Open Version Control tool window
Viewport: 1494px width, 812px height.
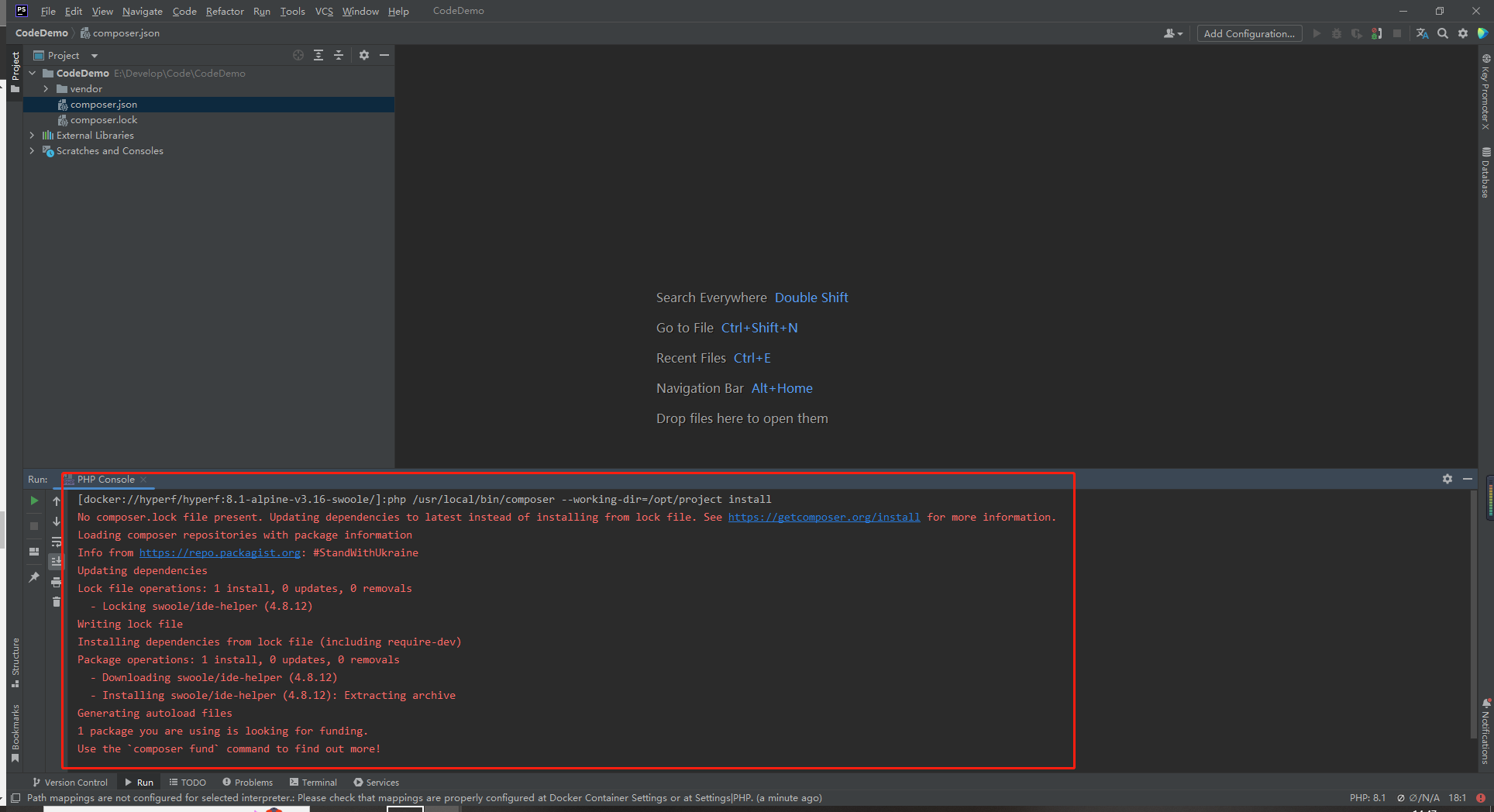70,782
